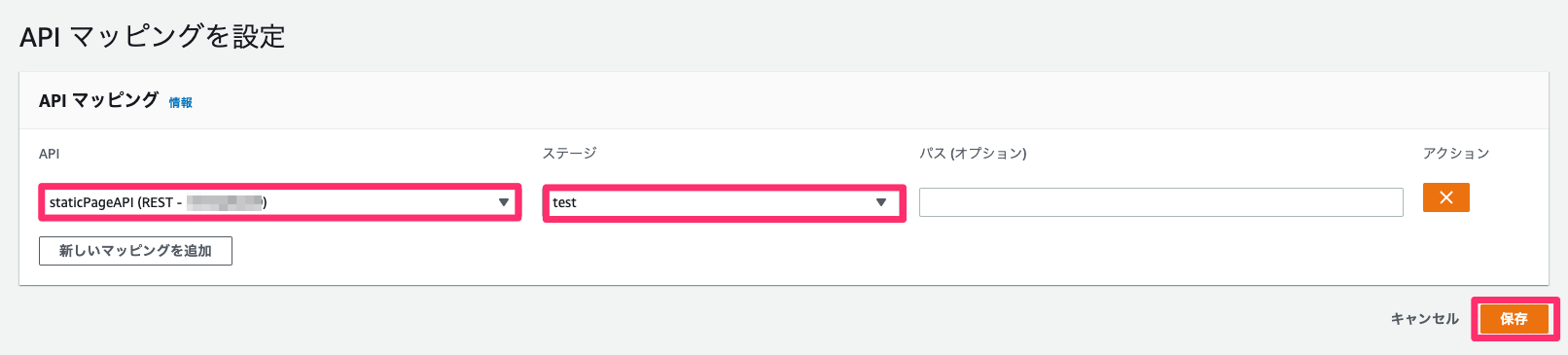Click the ステージ field label

coord(569,154)
